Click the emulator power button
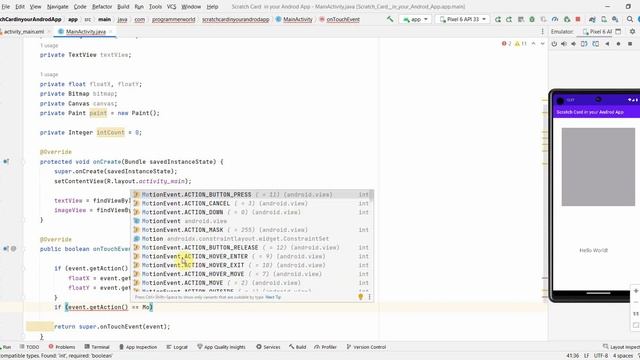Screen dimensions: 640x360 [554, 44]
